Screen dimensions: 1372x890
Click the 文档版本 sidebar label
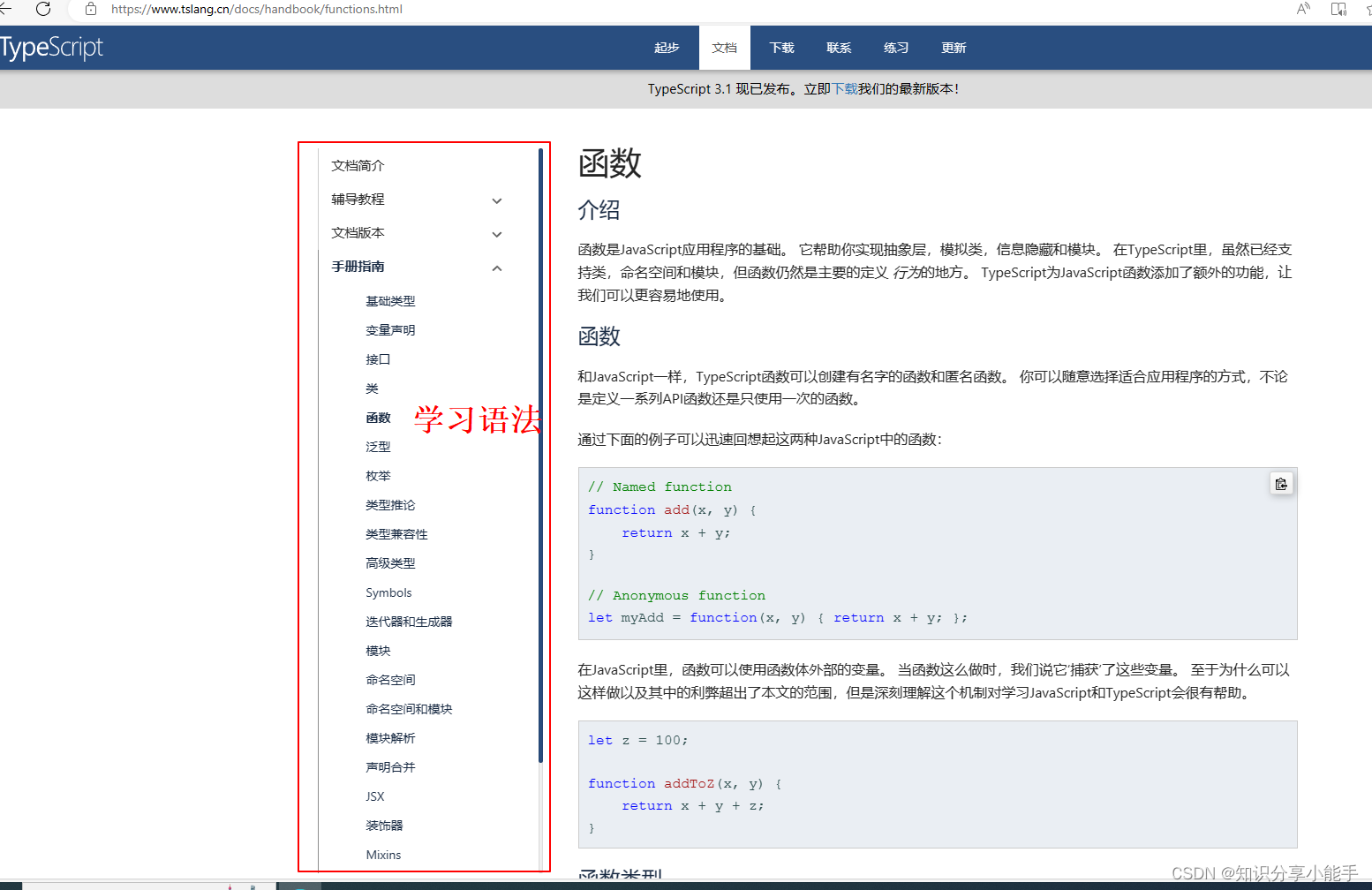[358, 233]
